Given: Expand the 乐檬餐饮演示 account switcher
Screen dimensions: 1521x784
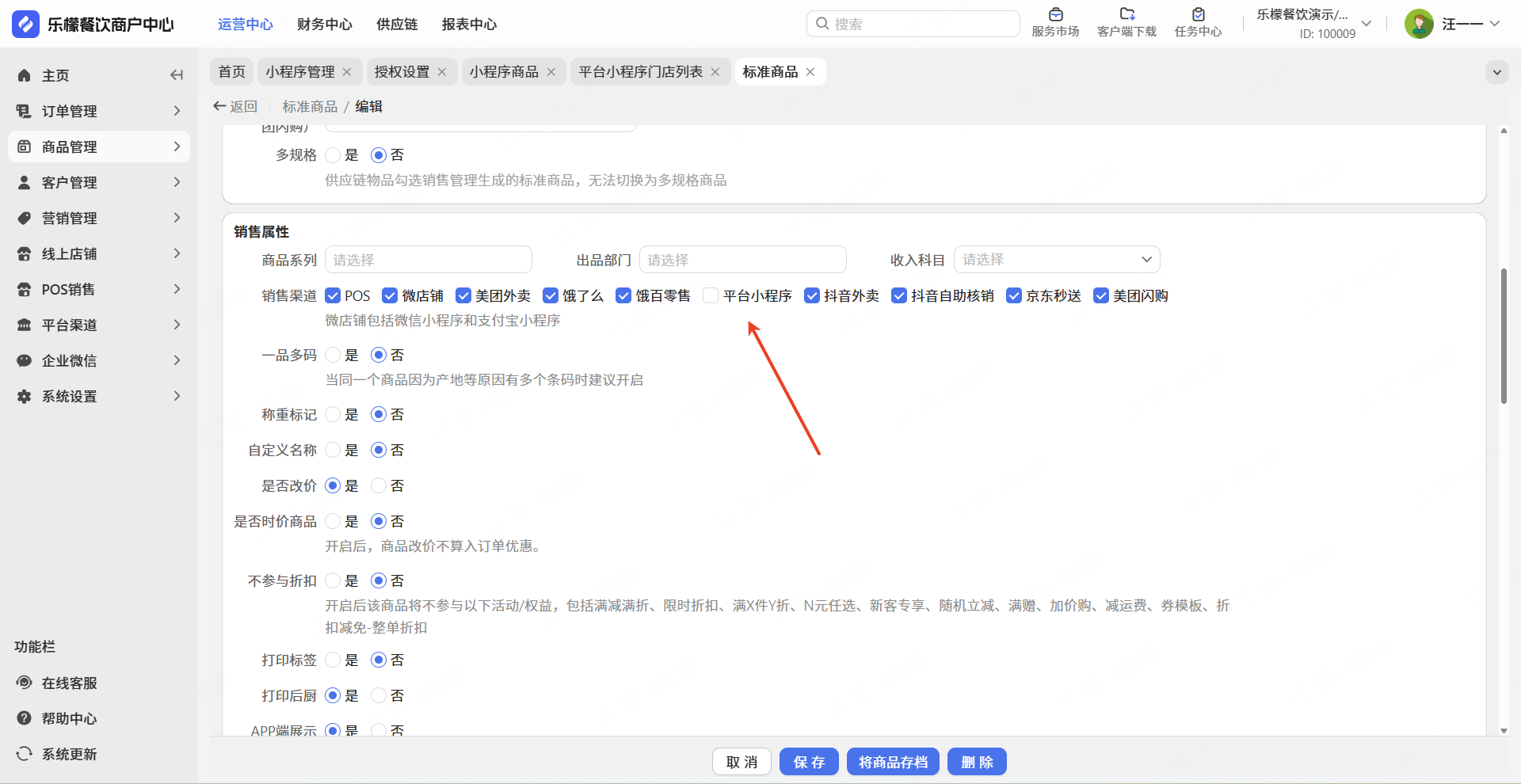Looking at the screenshot, I should pyautogui.click(x=1367, y=24).
